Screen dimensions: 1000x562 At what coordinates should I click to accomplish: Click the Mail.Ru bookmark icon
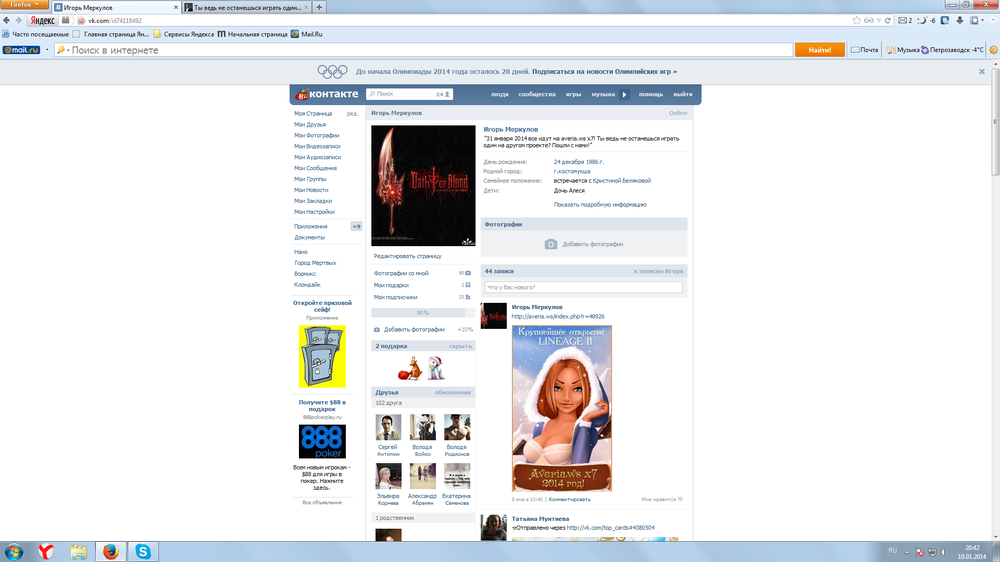[295, 33]
